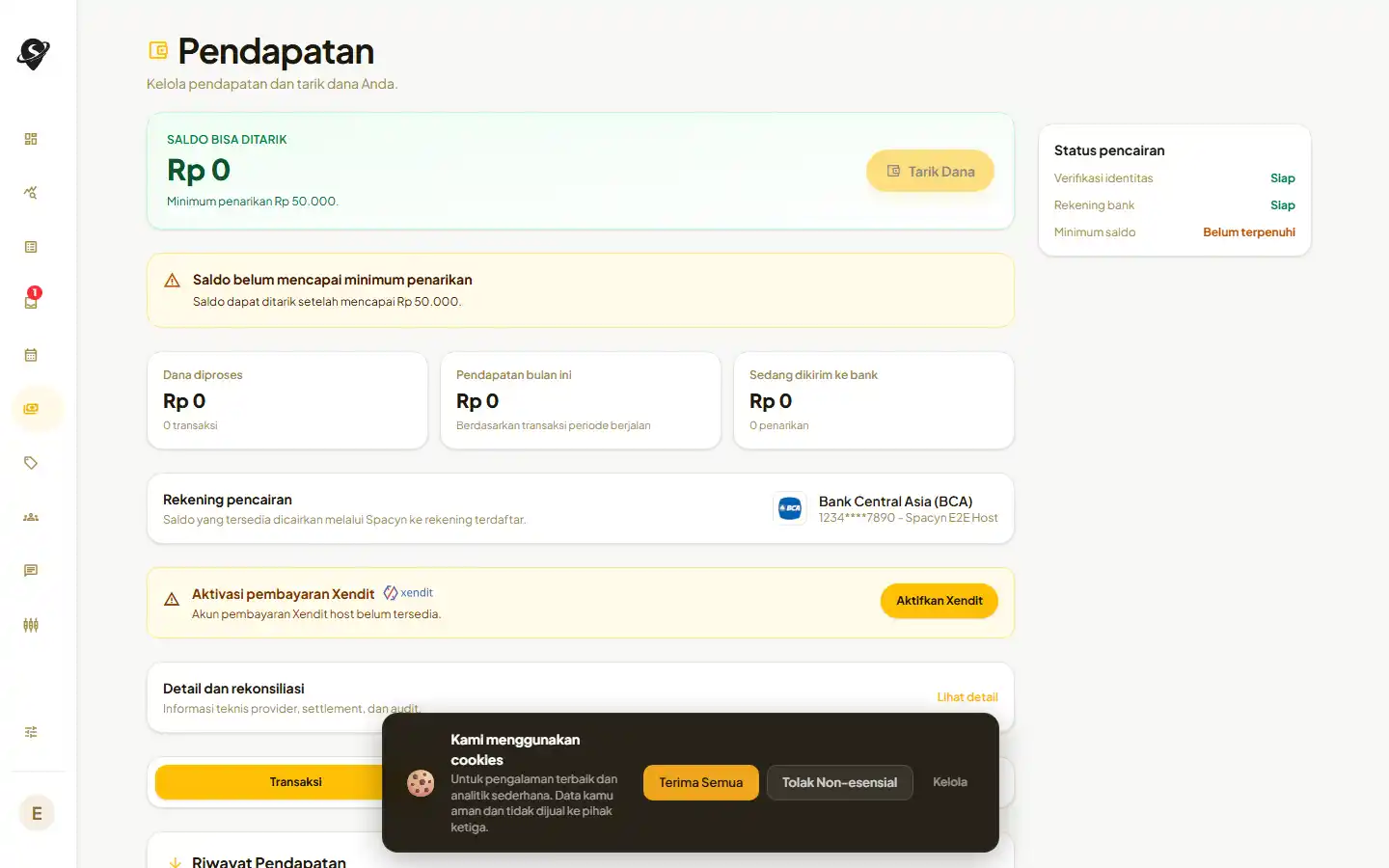Viewport: 1389px width, 868px height.
Task: Click arrow icon beside Riwayat Pendapatan
Action: 175,862
